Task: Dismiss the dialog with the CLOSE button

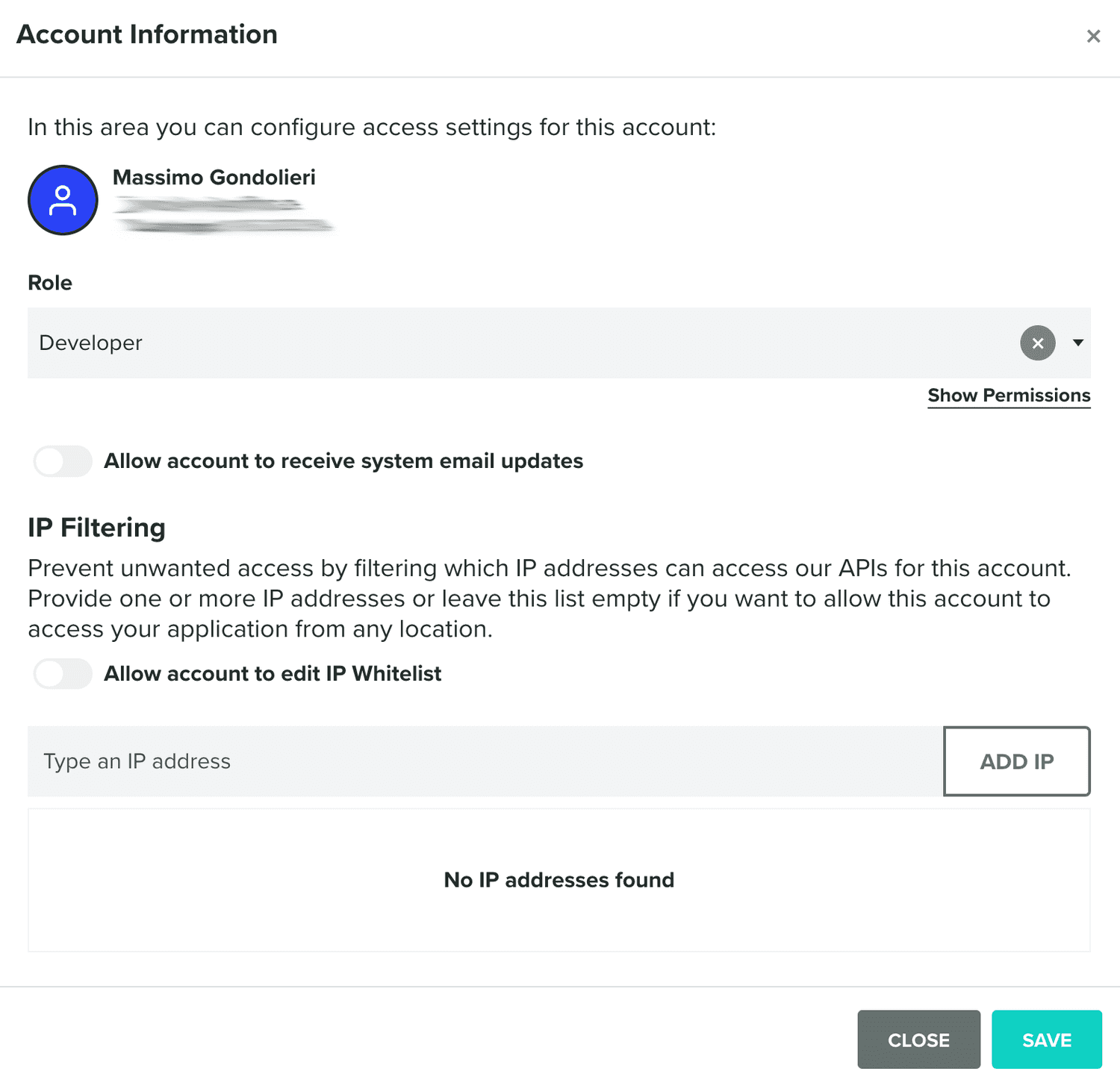Action: click(919, 1039)
